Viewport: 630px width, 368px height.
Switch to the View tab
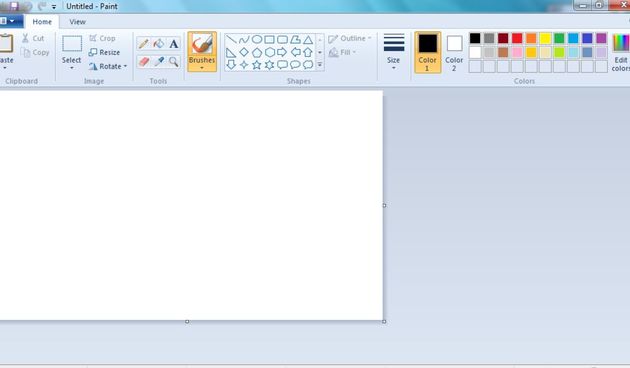pyautogui.click(x=78, y=22)
